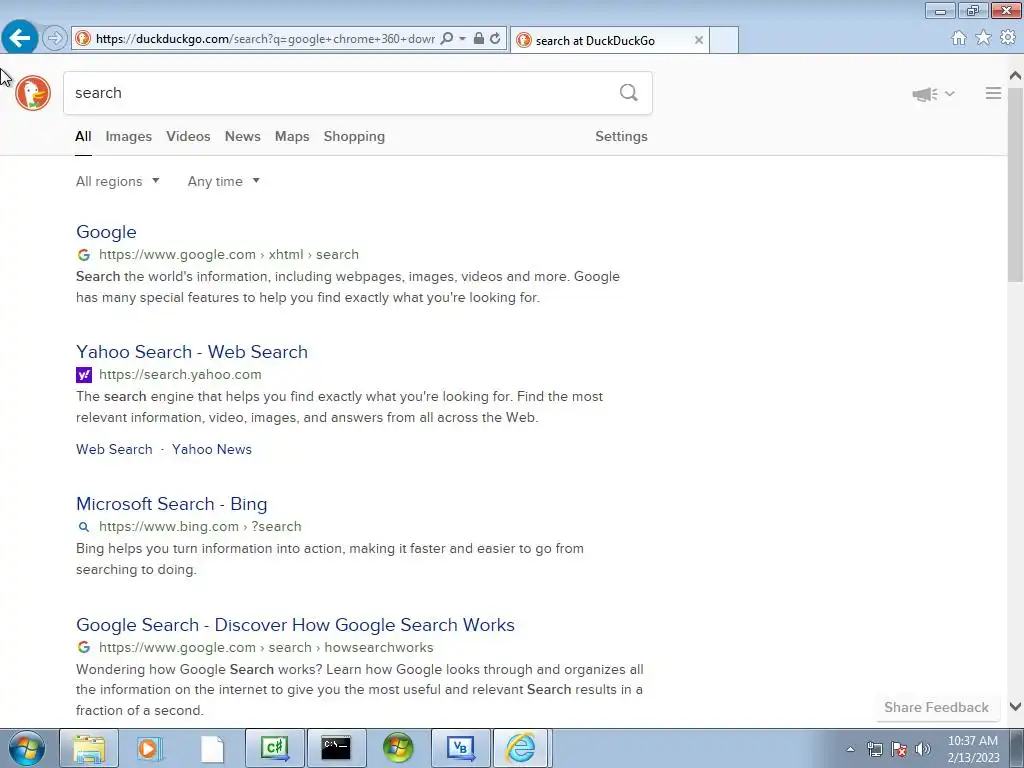Click the vertical scrollbar thumb
The image size is (1024, 768).
click(1016, 185)
